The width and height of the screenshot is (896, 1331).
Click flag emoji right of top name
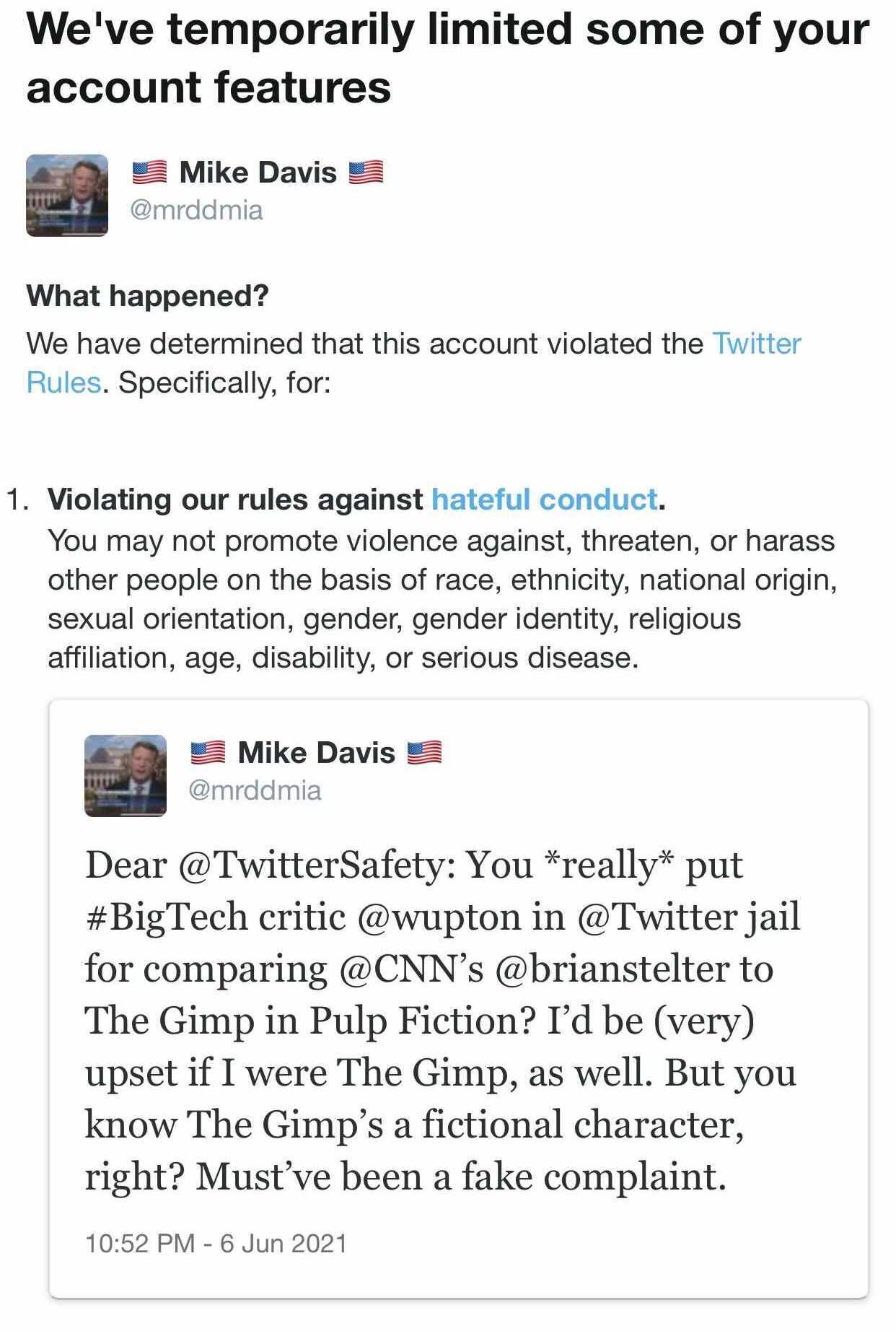(366, 173)
